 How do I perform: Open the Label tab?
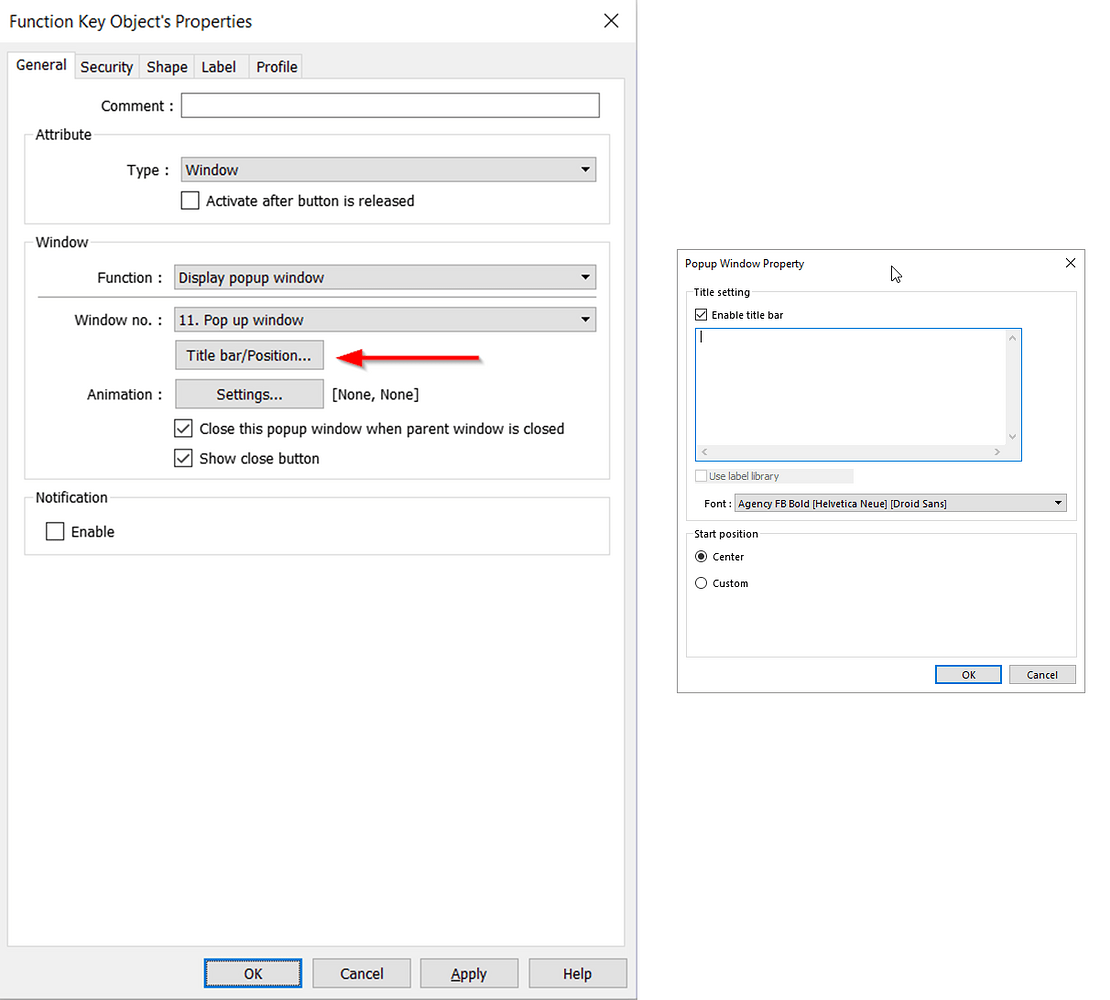pyautogui.click(x=219, y=66)
